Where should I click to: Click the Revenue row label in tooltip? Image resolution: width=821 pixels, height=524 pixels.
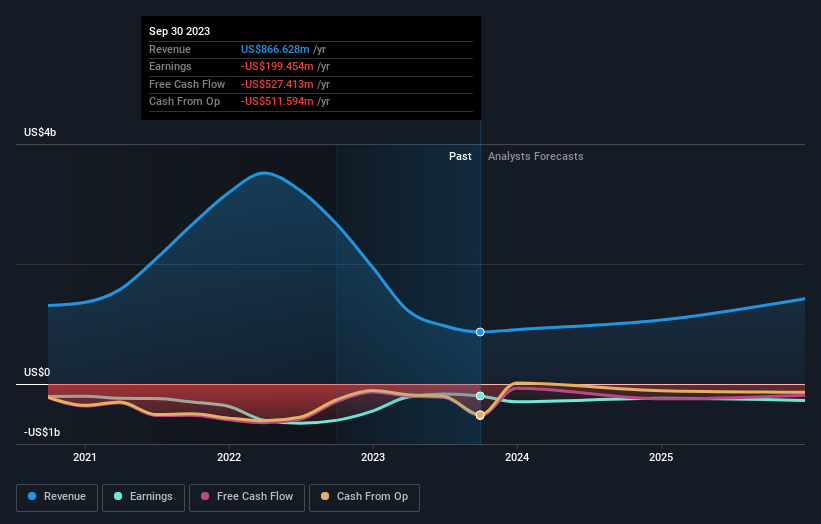point(170,49)
